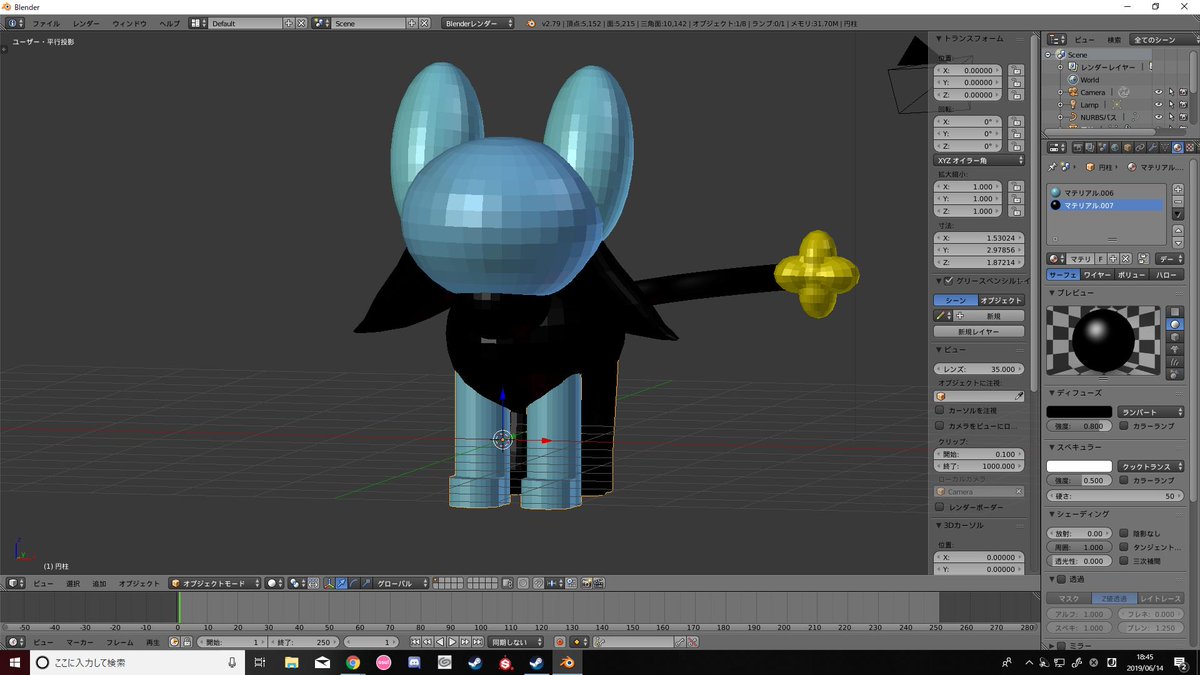Viewport: 1200px width, 675px height.
Task: Open the specular color swatch
Action: (1079, 467)
